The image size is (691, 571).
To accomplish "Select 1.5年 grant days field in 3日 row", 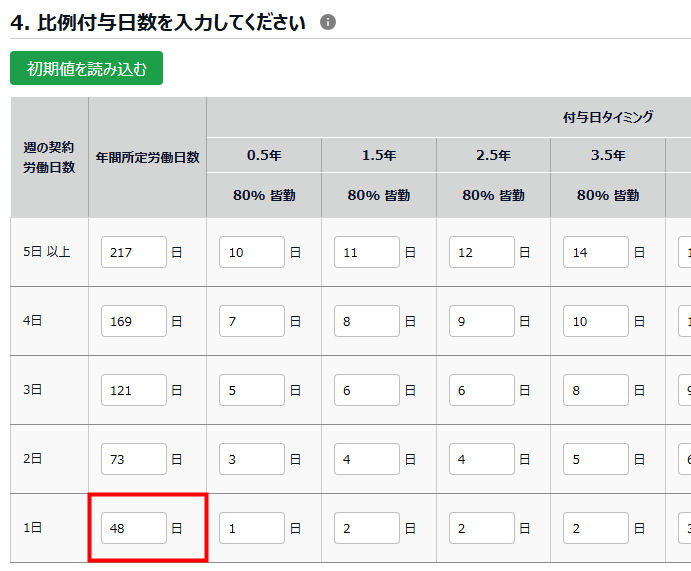I will 367,390.
